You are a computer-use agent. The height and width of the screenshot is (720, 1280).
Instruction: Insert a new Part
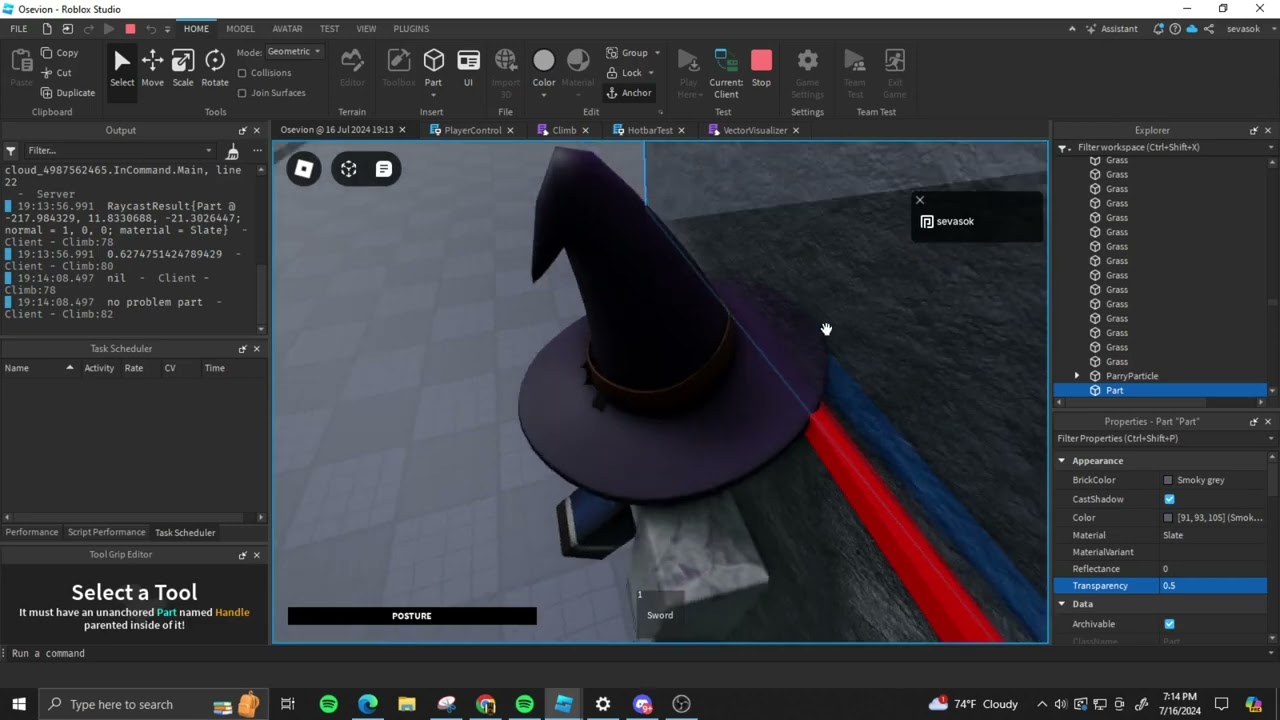(433, 65)
